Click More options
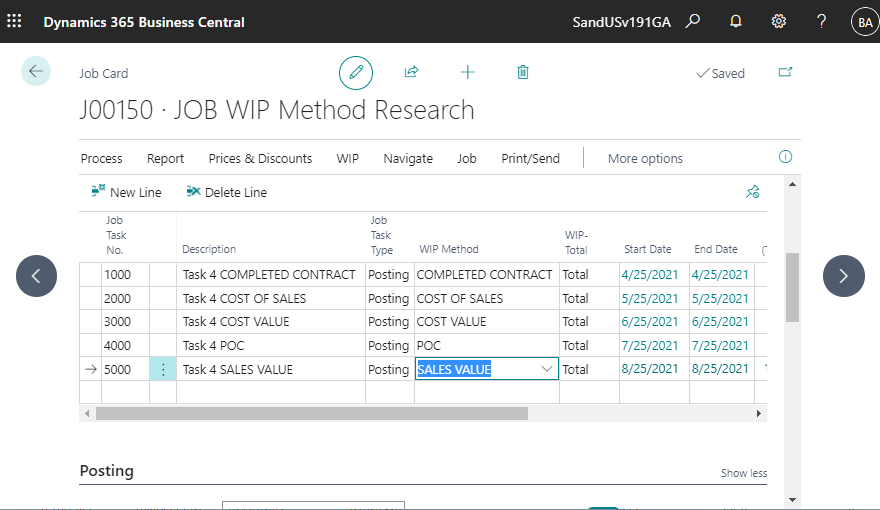Screen dimensions: 880x510 [x=645, y=159]
